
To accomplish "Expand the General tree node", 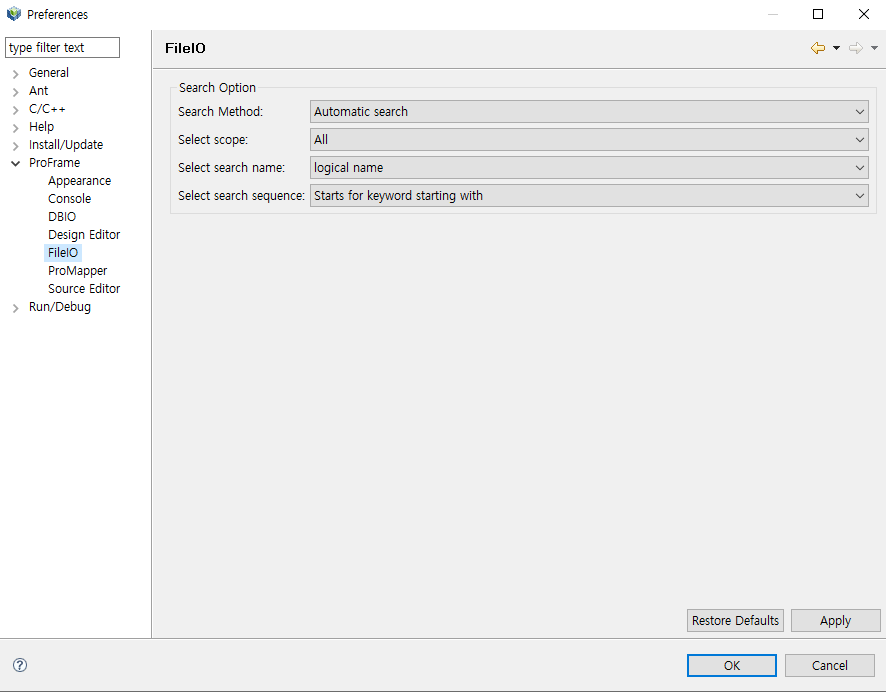I will click(15, 73).
